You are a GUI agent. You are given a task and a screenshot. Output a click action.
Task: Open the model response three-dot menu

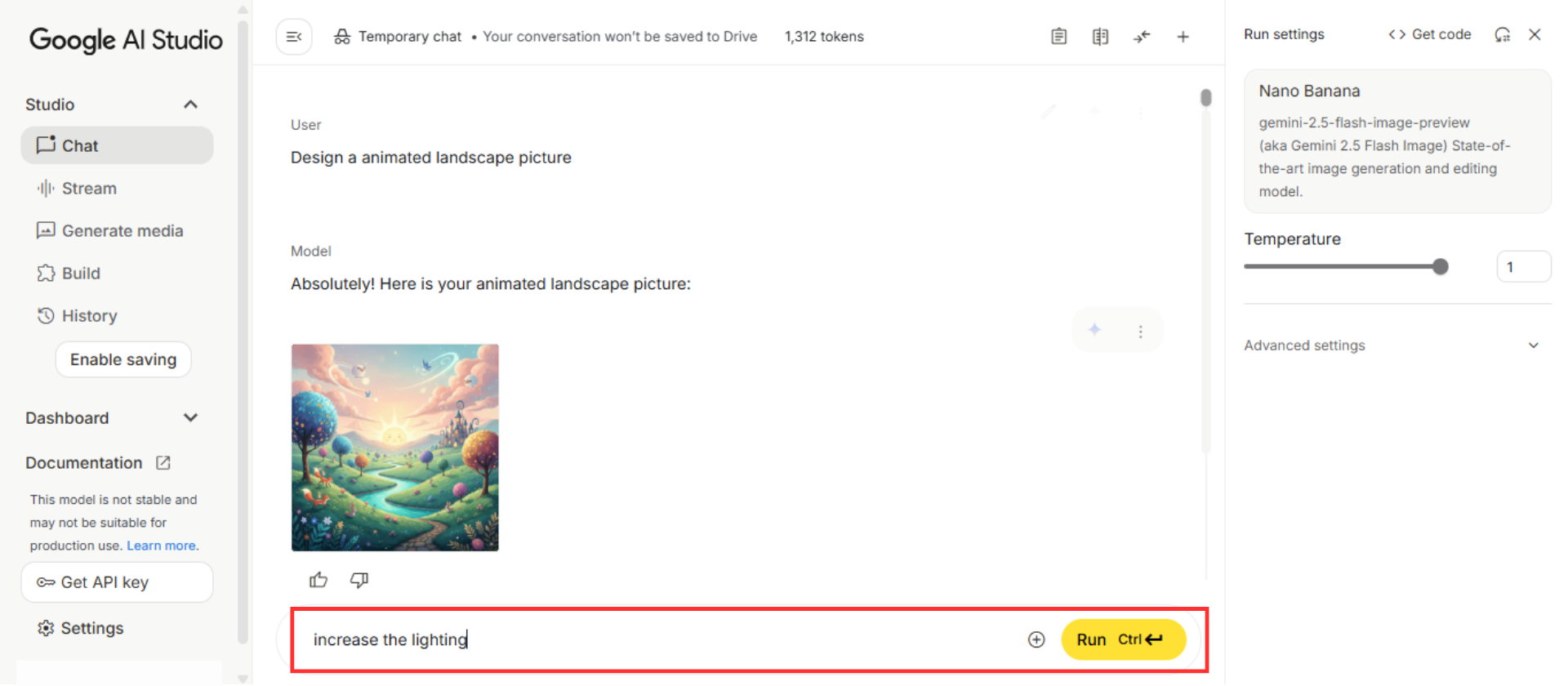1140,331
